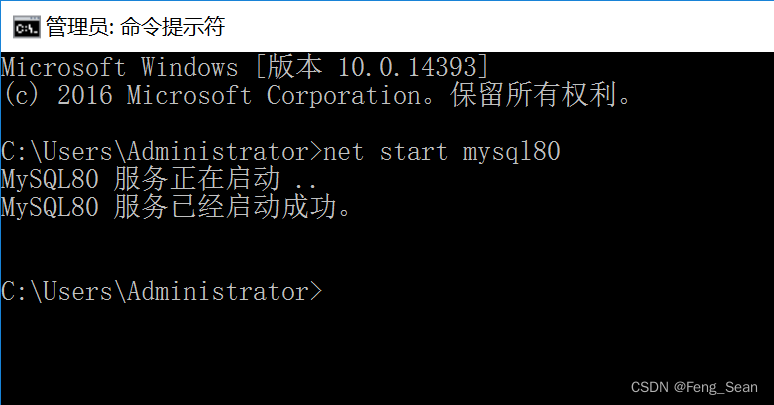Click MySQL80 in the 服务已经启动成功 line

click(50, 207)
